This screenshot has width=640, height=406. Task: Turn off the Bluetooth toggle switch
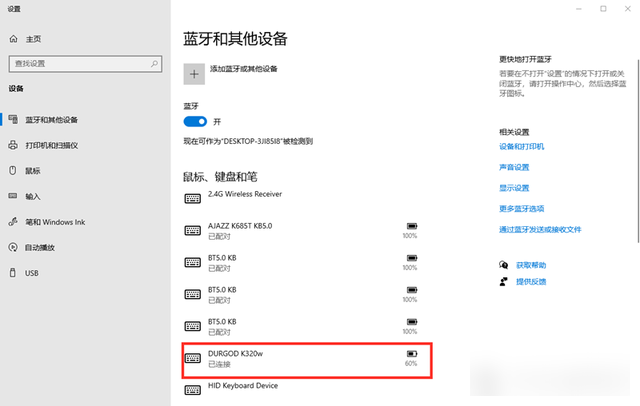(195, 122)
